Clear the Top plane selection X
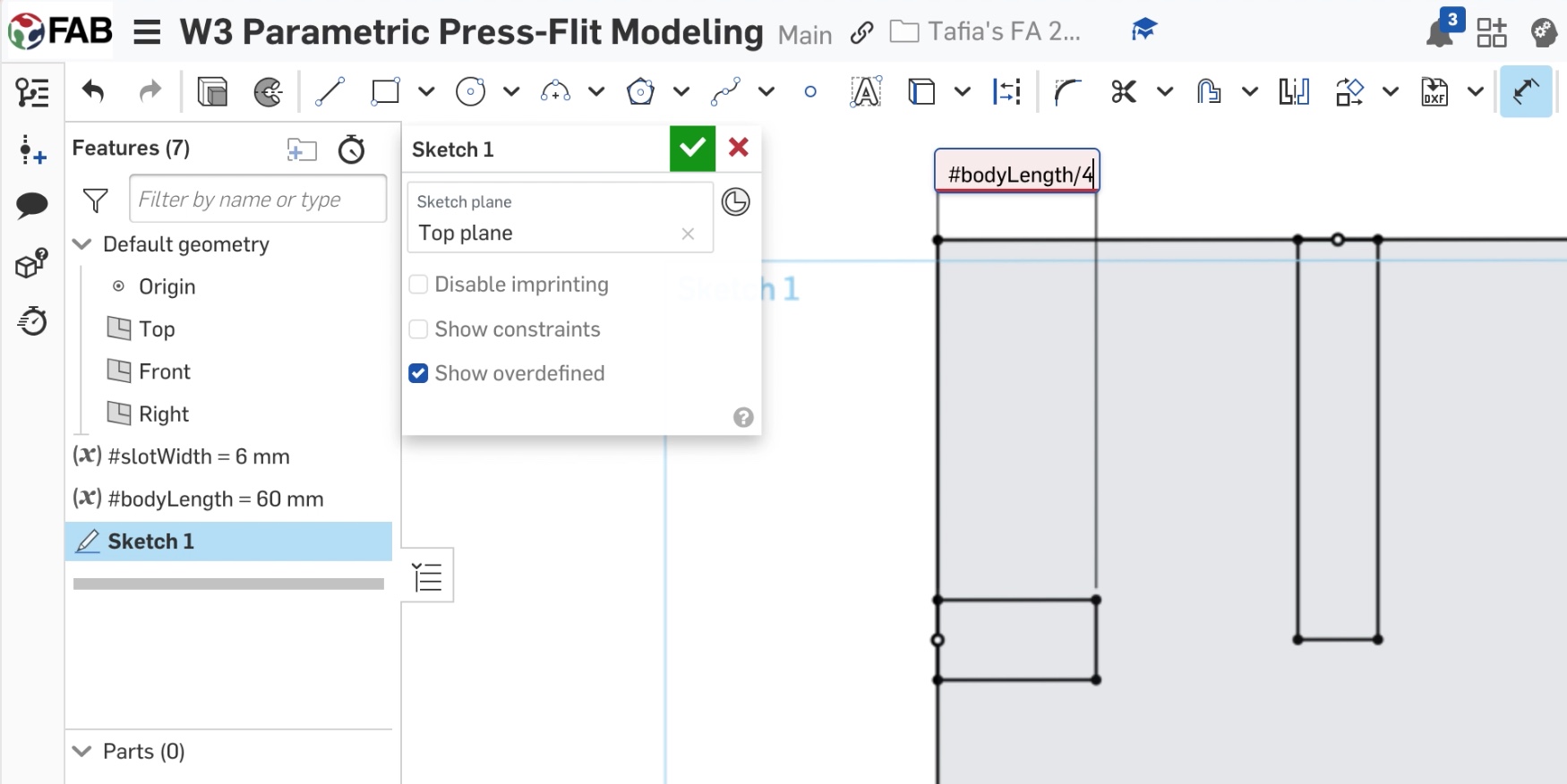This screenshot has width=1567, height=784. tap(688, 234)
